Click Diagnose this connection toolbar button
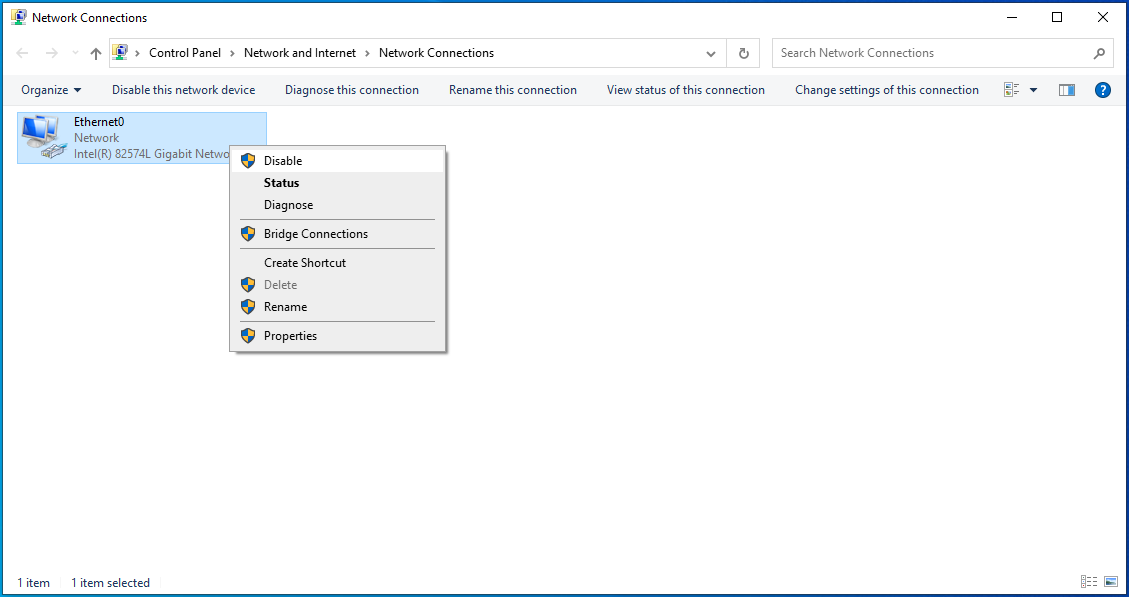 (352, 90)
